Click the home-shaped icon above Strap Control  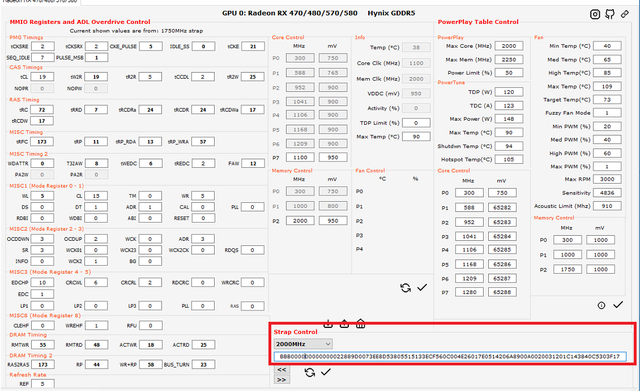click(360, 324)
